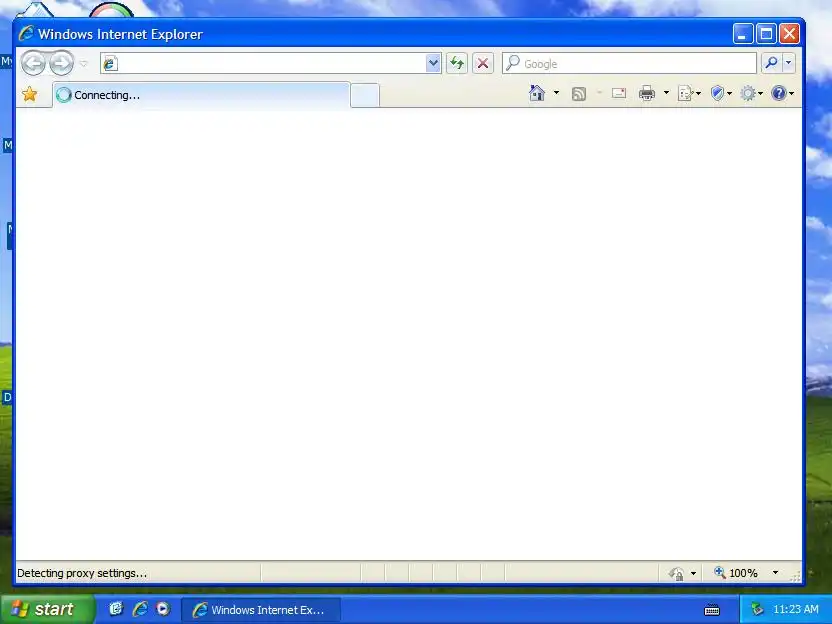The height and width of the screenshot is (624, 832).
Task: Go to the Home page icon
Action: (x=537, y=93)
